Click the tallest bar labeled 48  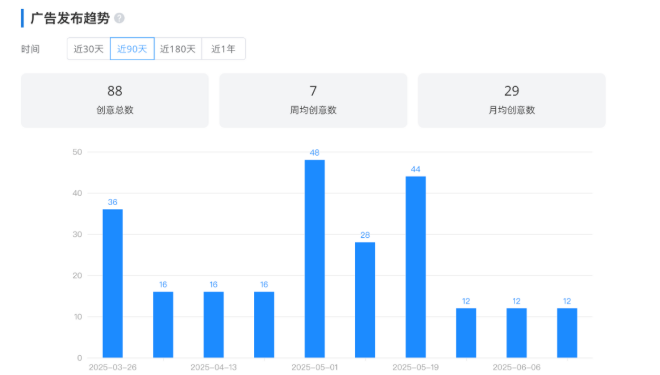(315, 259)
